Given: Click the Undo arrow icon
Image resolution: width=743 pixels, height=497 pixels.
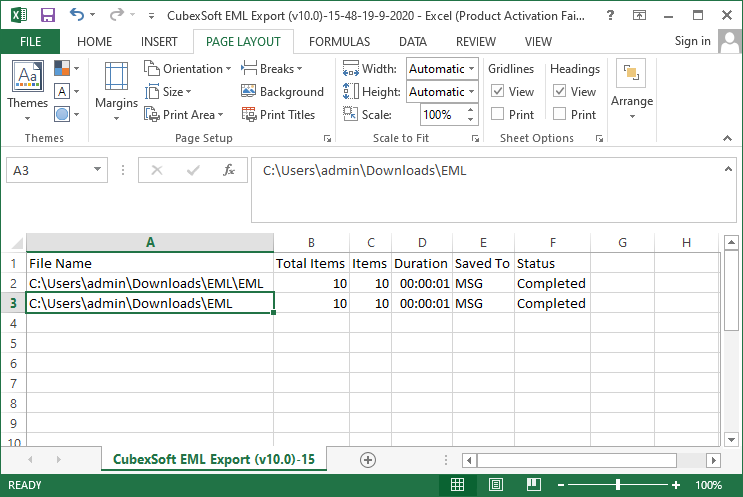Looking at the screenshot, I should (77, 15).
